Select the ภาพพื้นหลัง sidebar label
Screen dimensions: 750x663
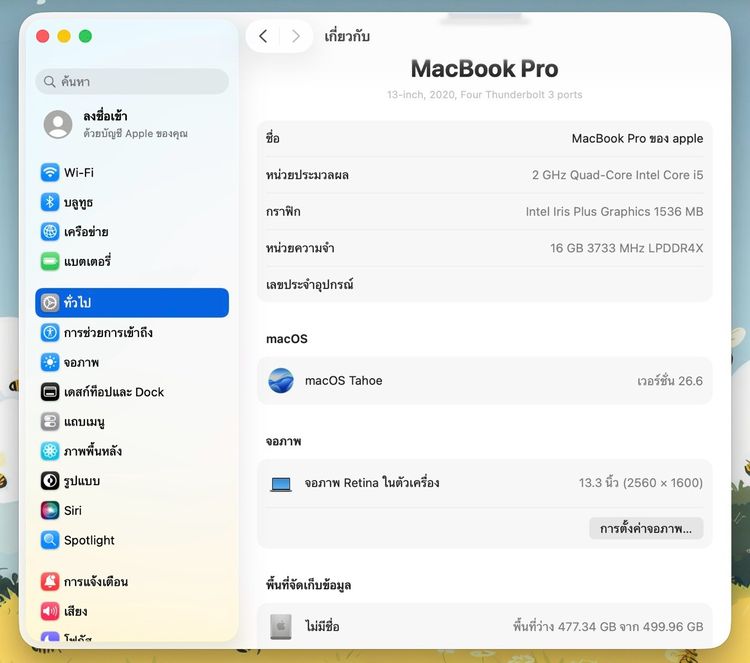tap(93, 451)
